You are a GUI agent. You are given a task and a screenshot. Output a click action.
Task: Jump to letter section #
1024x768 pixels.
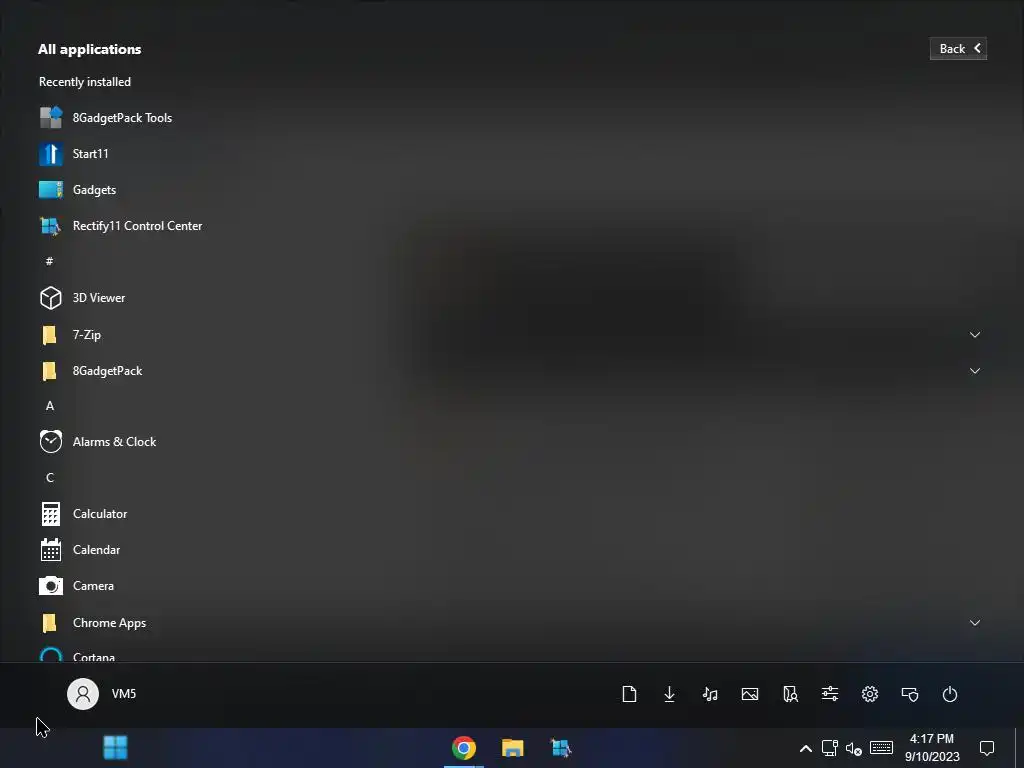click(x=50, y=262)
